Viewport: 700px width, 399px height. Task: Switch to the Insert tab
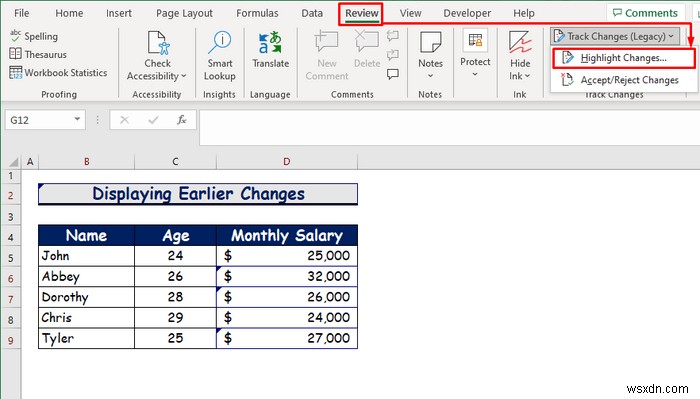click(119, 13)
